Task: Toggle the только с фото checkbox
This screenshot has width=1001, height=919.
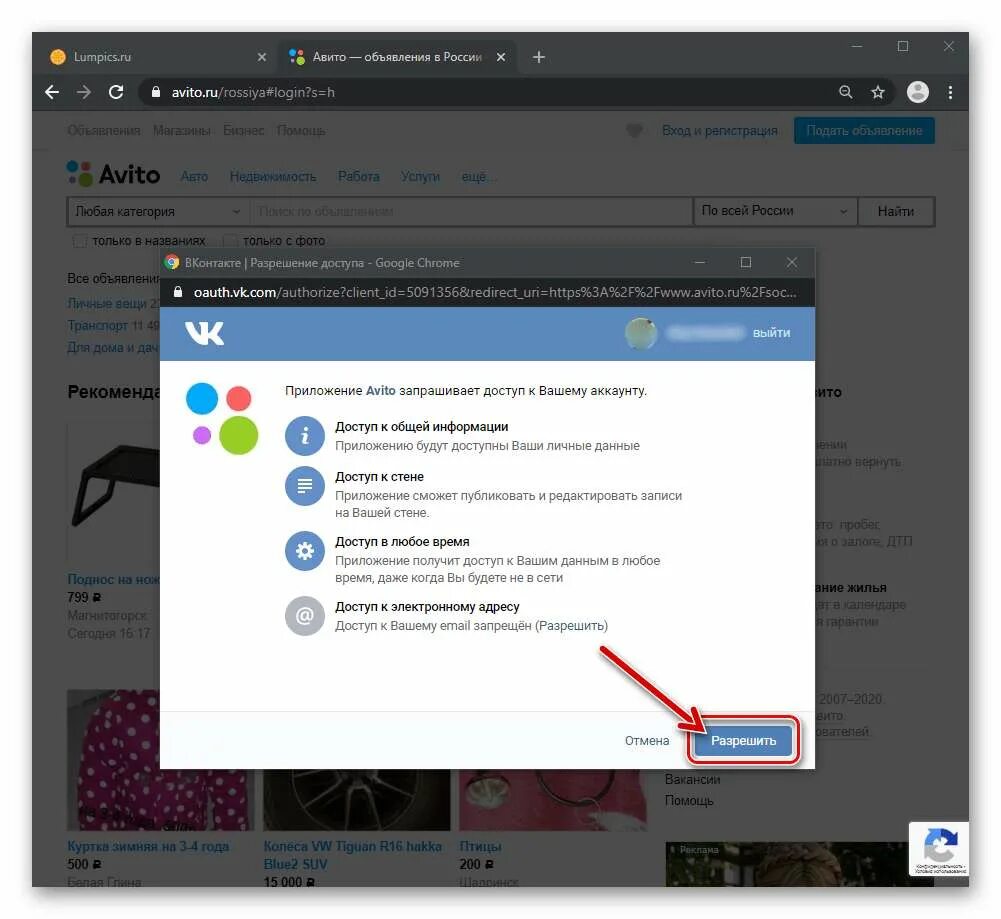Action: coord(230,241)
